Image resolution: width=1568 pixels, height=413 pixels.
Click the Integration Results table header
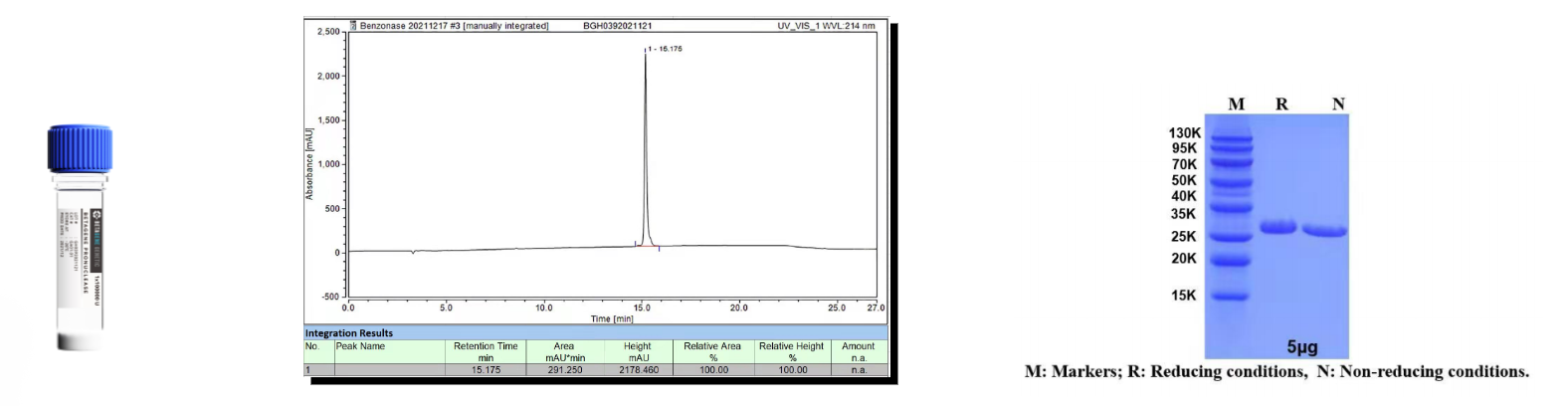coord(349,333)
